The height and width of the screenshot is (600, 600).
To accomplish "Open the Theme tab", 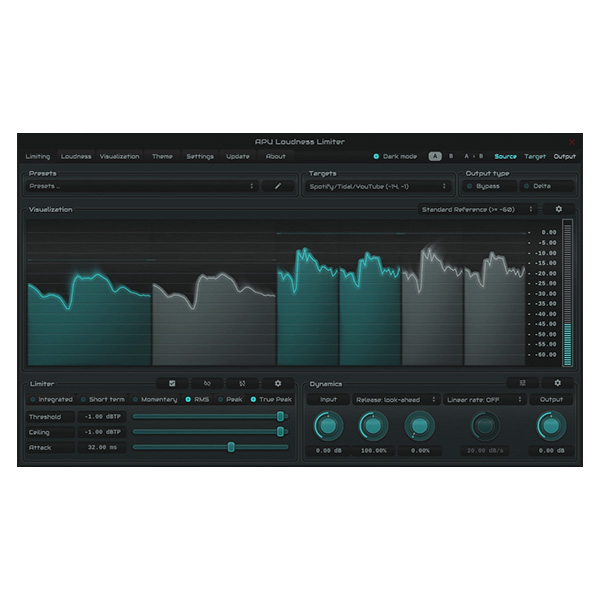I will (x=162, y=157).
